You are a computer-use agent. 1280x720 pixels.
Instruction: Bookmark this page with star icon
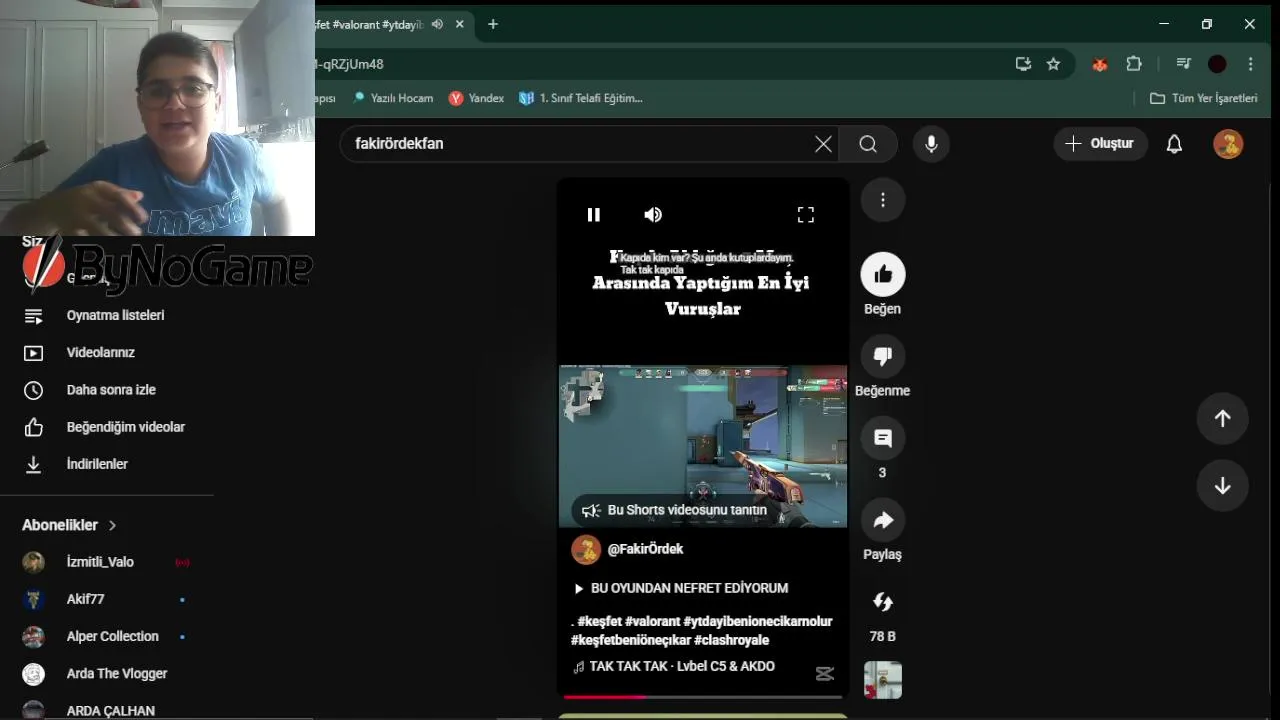[x=1053, y=64]
